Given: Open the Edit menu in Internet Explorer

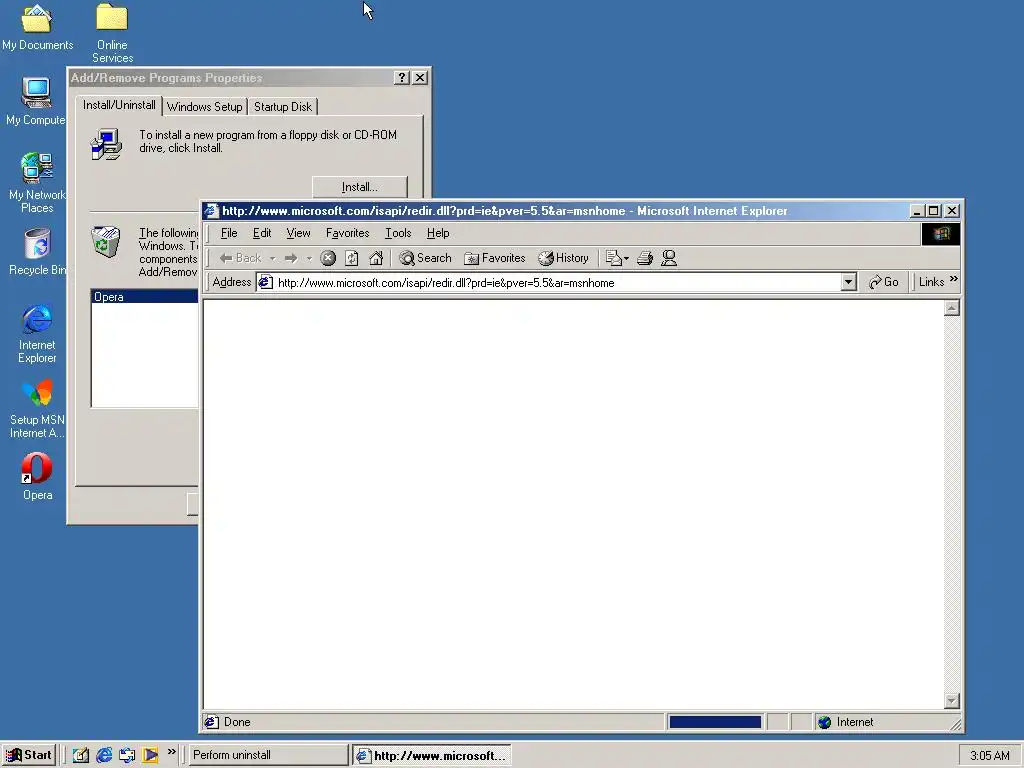Looking at the screenshot, I should [x=262, y=233].
